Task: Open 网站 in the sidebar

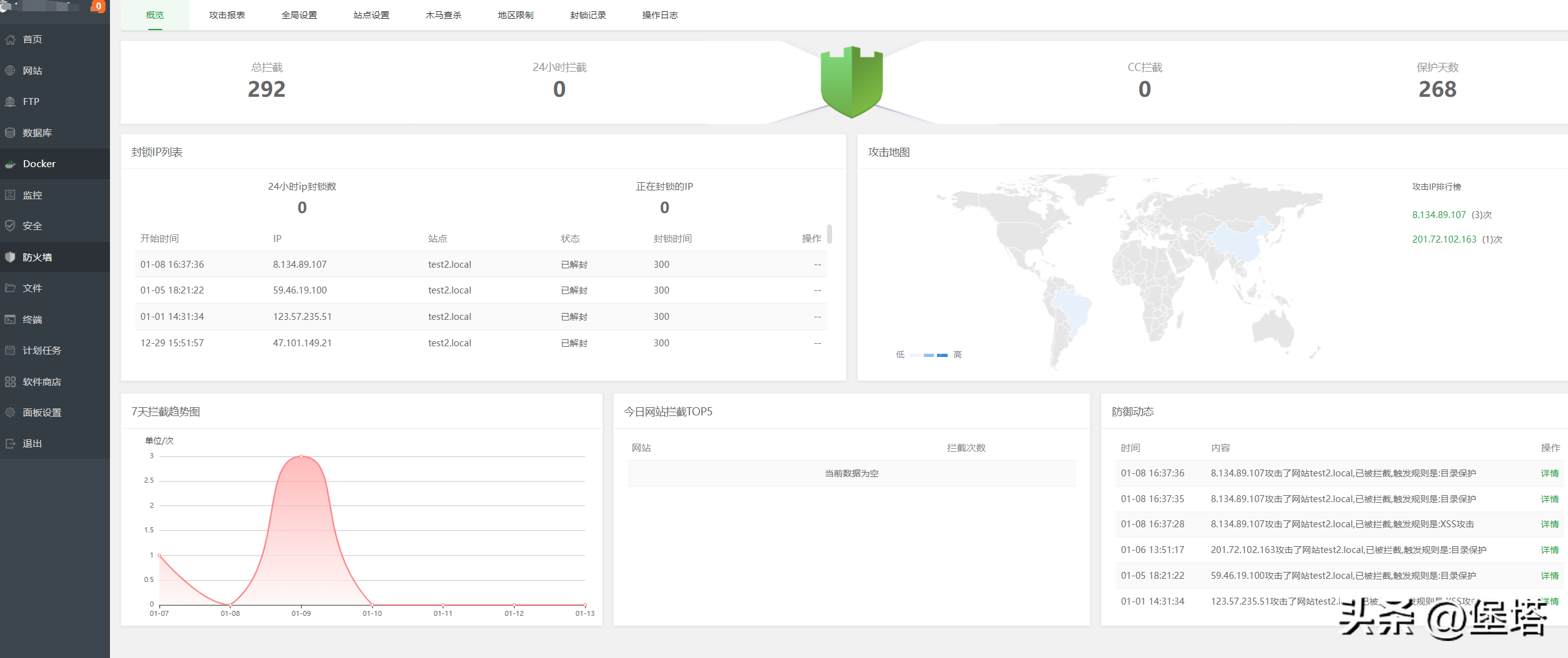Action: (x=55, y=70)
